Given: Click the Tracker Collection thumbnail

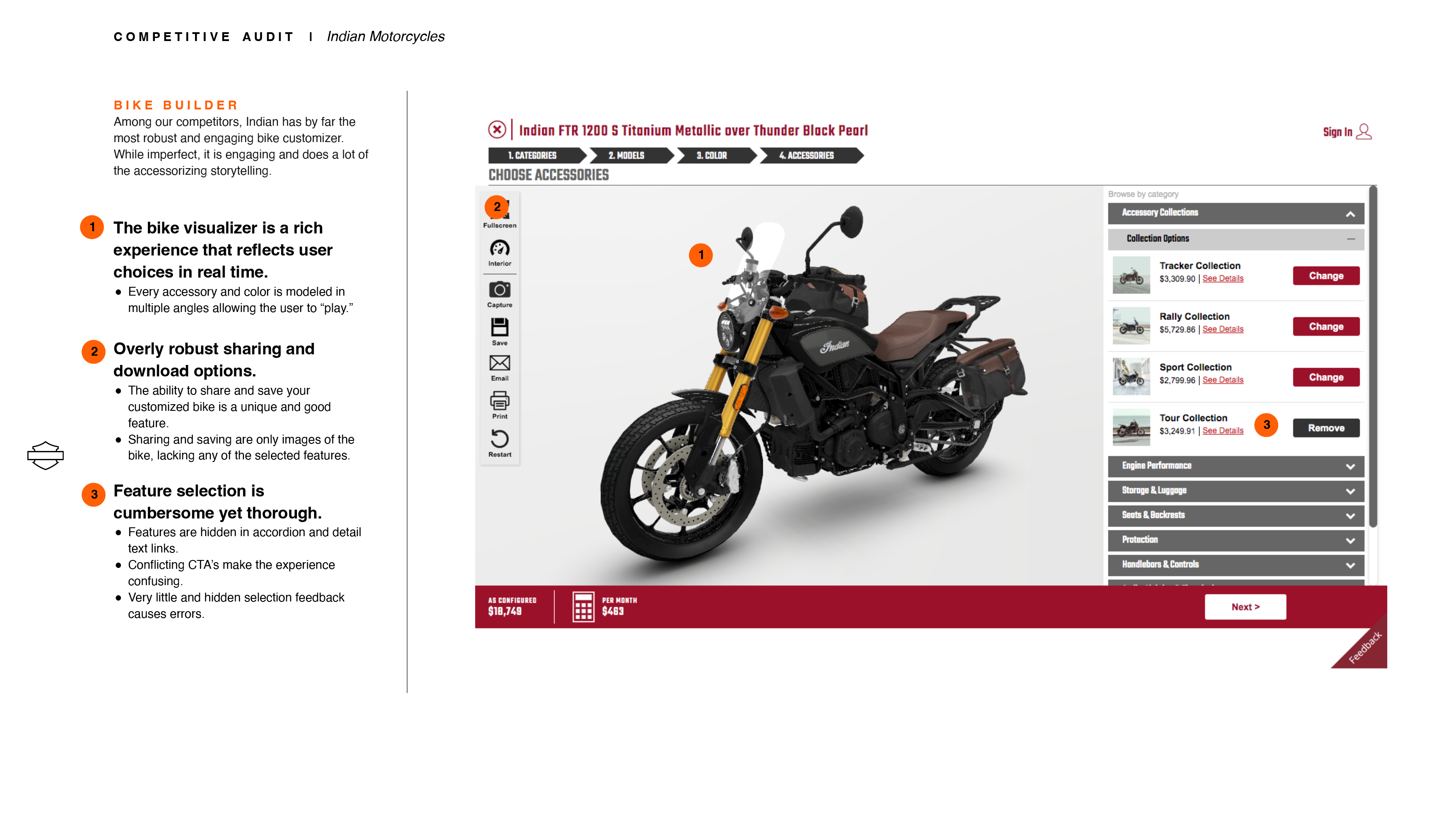Looking at the screenshot, I should 1131,275.
